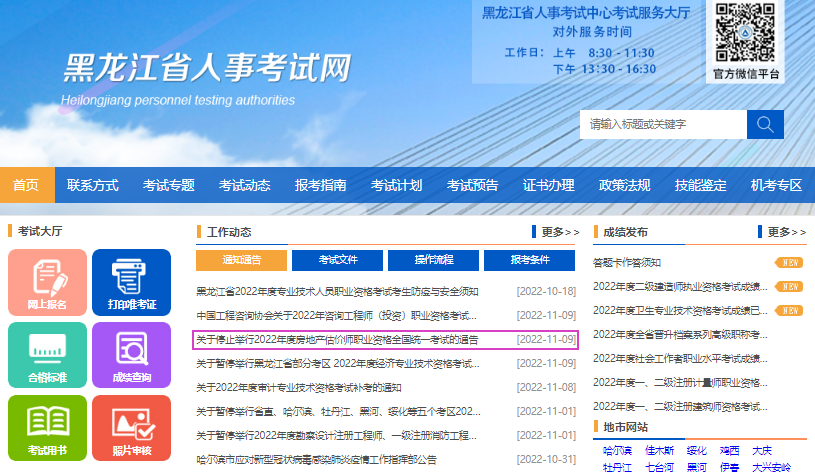Open the 成绩查询 score query tile
Viewport: 815px width, 472px height.
coord(131,355)
